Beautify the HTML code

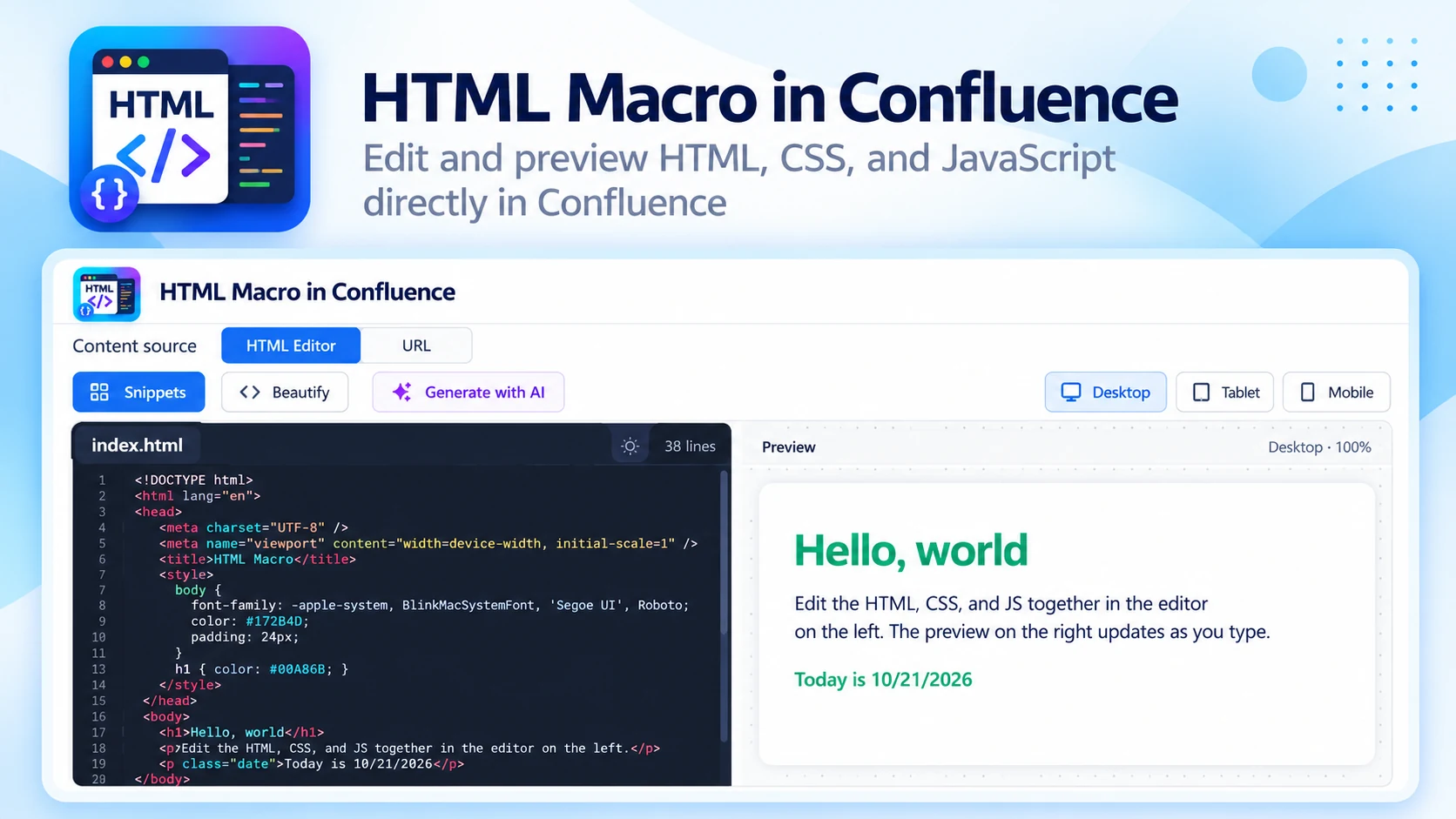[285, 393]
